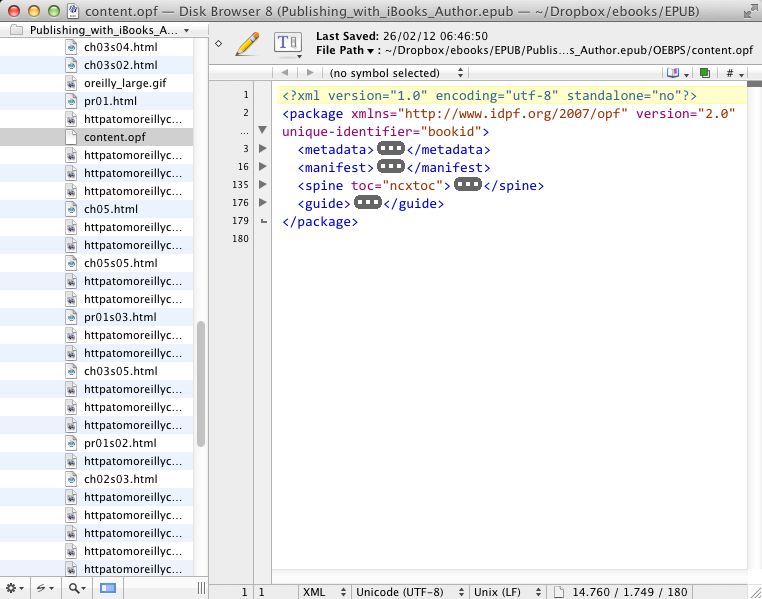Click the content.opf blank document icon
The image size is (762, 599).
[71, 137]
